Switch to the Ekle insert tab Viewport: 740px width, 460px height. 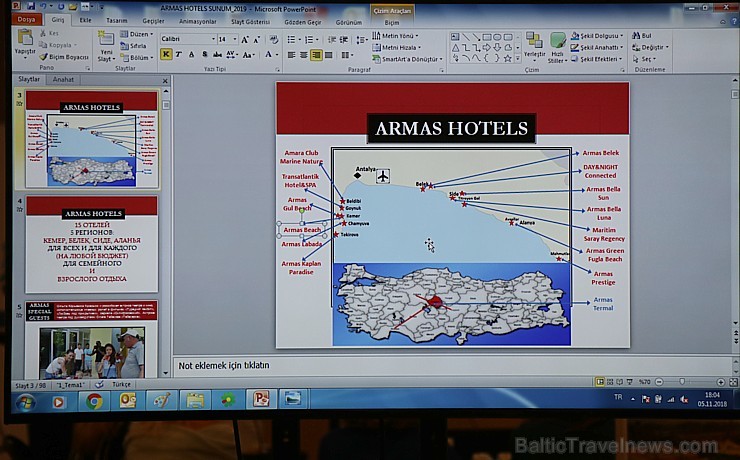pos(85,20)
